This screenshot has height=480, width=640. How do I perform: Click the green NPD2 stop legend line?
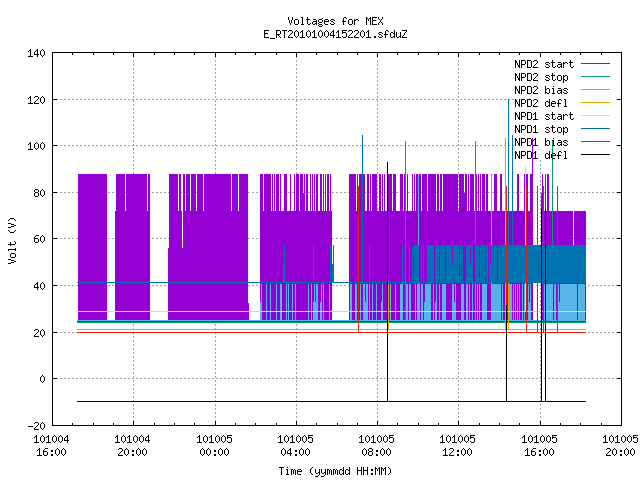click(x=596, y=76)
